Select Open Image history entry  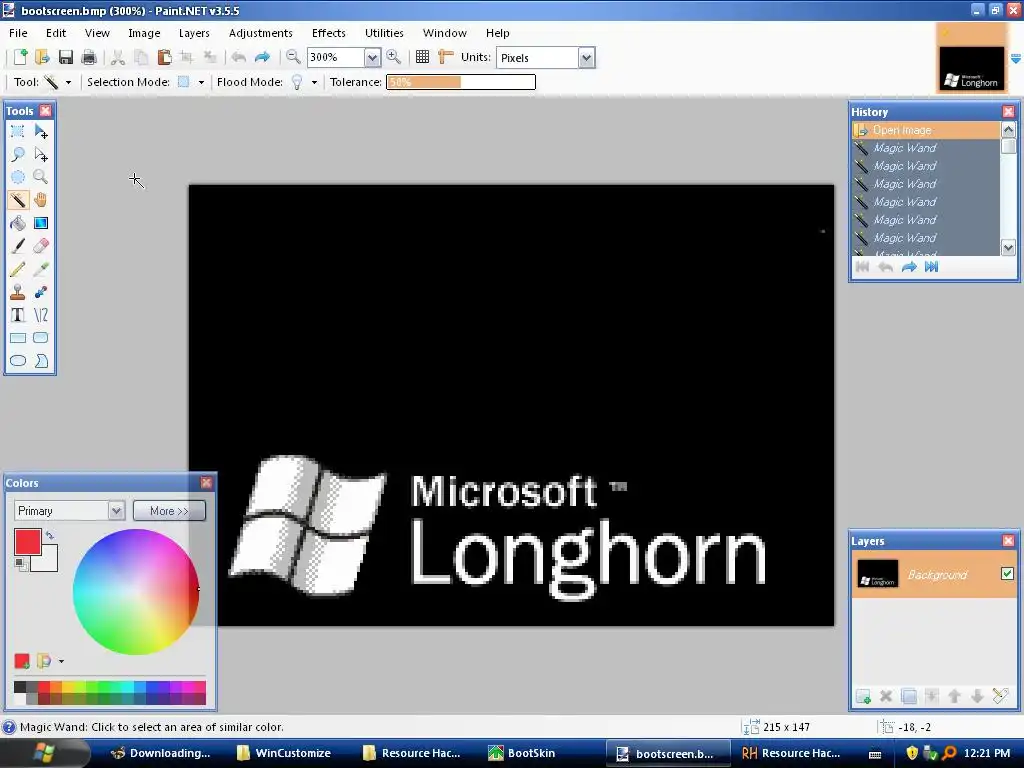pos(926,130)
